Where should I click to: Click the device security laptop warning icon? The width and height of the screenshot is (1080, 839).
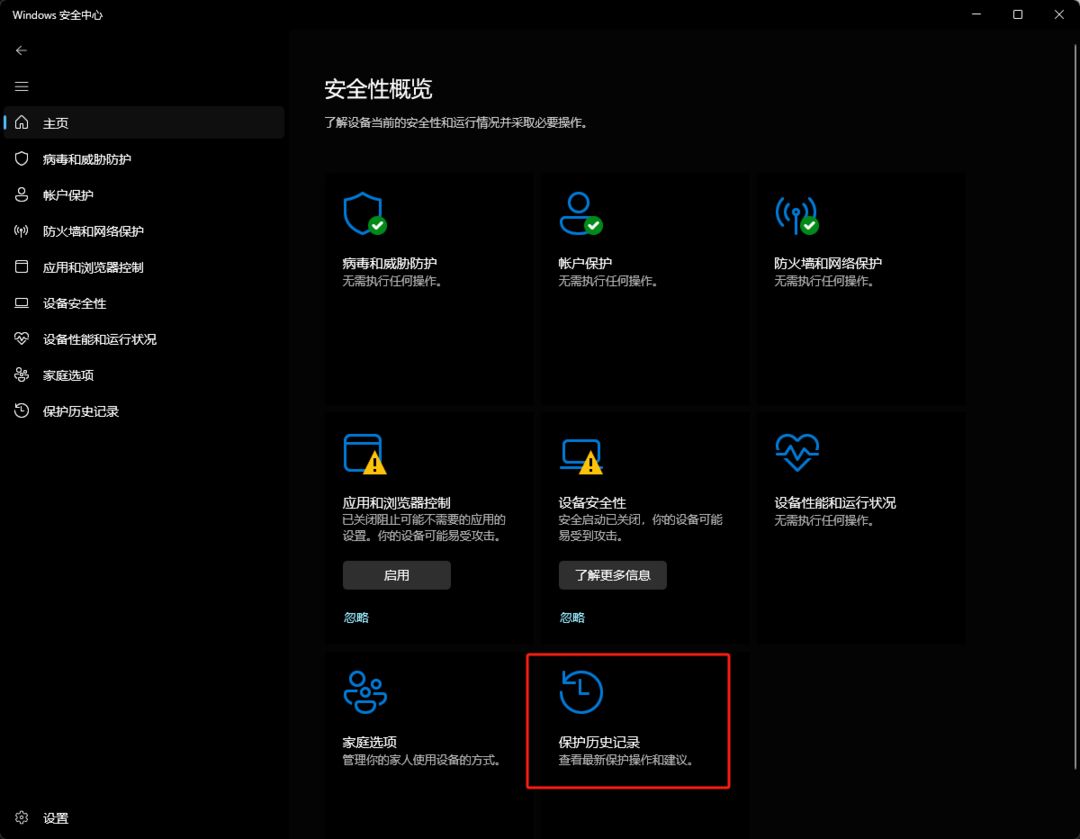pyautogui.click(x=581, y=456)
